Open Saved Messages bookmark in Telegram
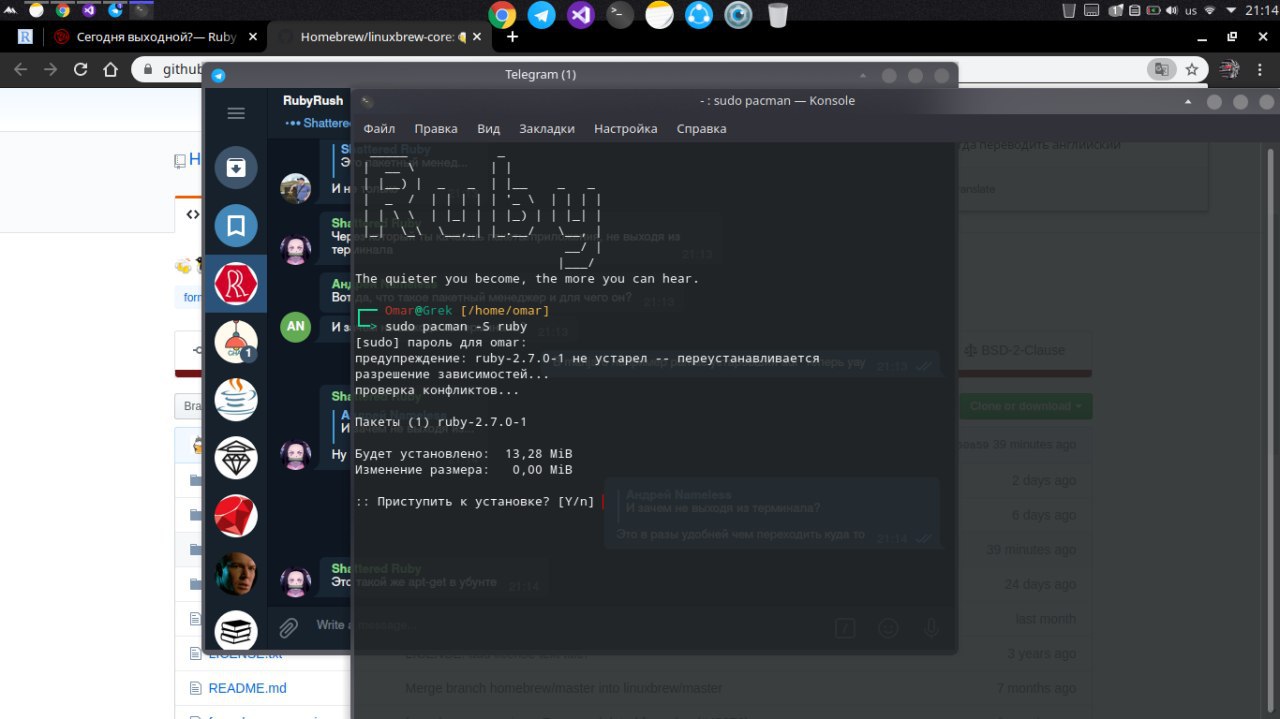 pos(236,226)
